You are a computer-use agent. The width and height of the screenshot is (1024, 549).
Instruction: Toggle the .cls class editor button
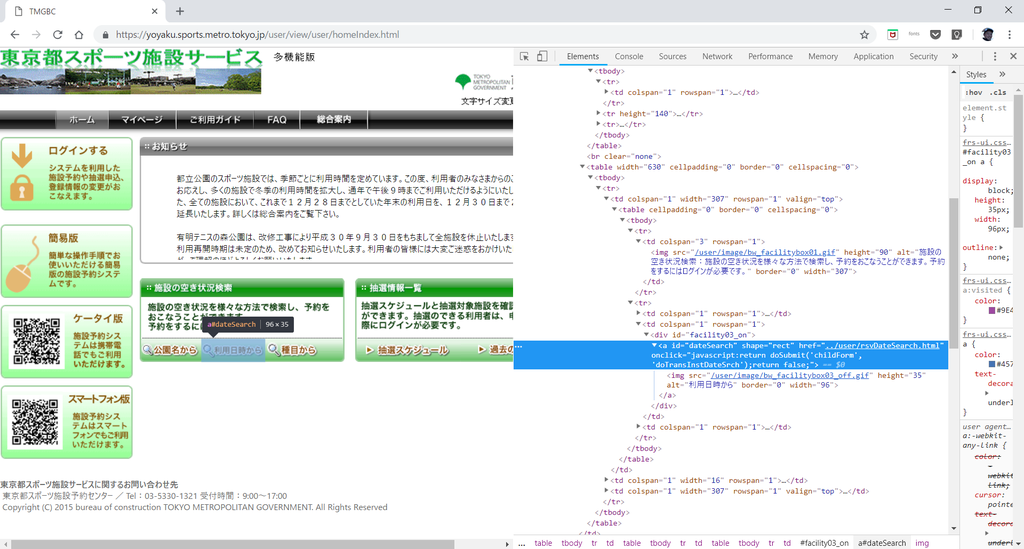click(999, 92)
